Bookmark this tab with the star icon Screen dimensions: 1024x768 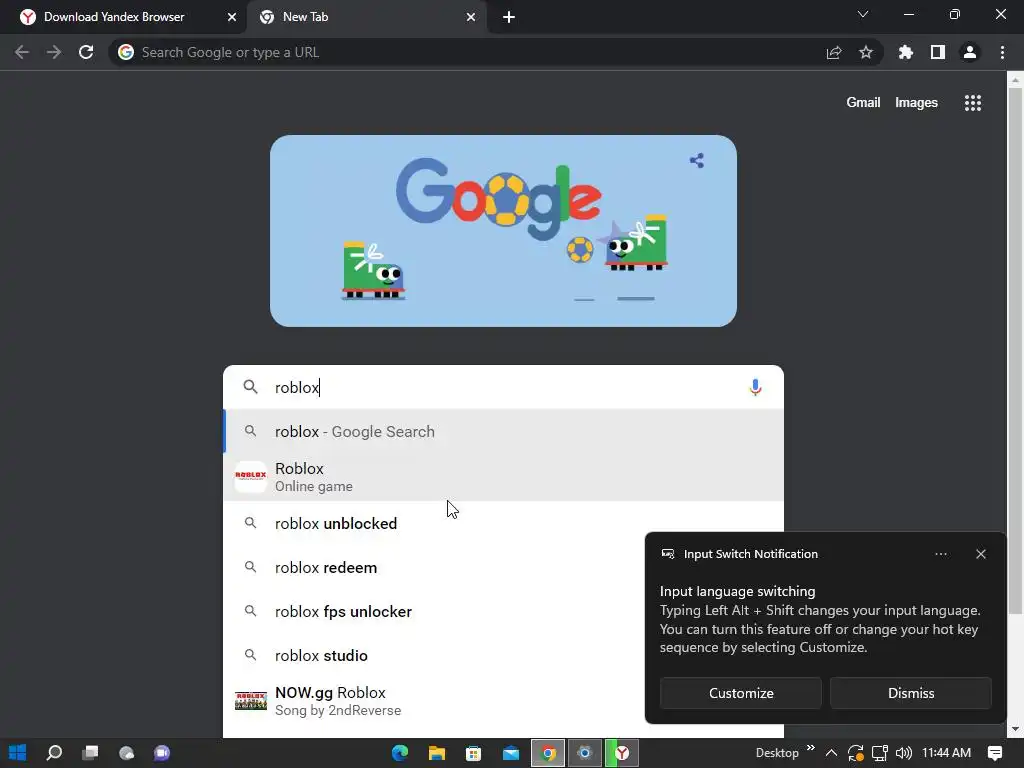[x=866, y=52]
